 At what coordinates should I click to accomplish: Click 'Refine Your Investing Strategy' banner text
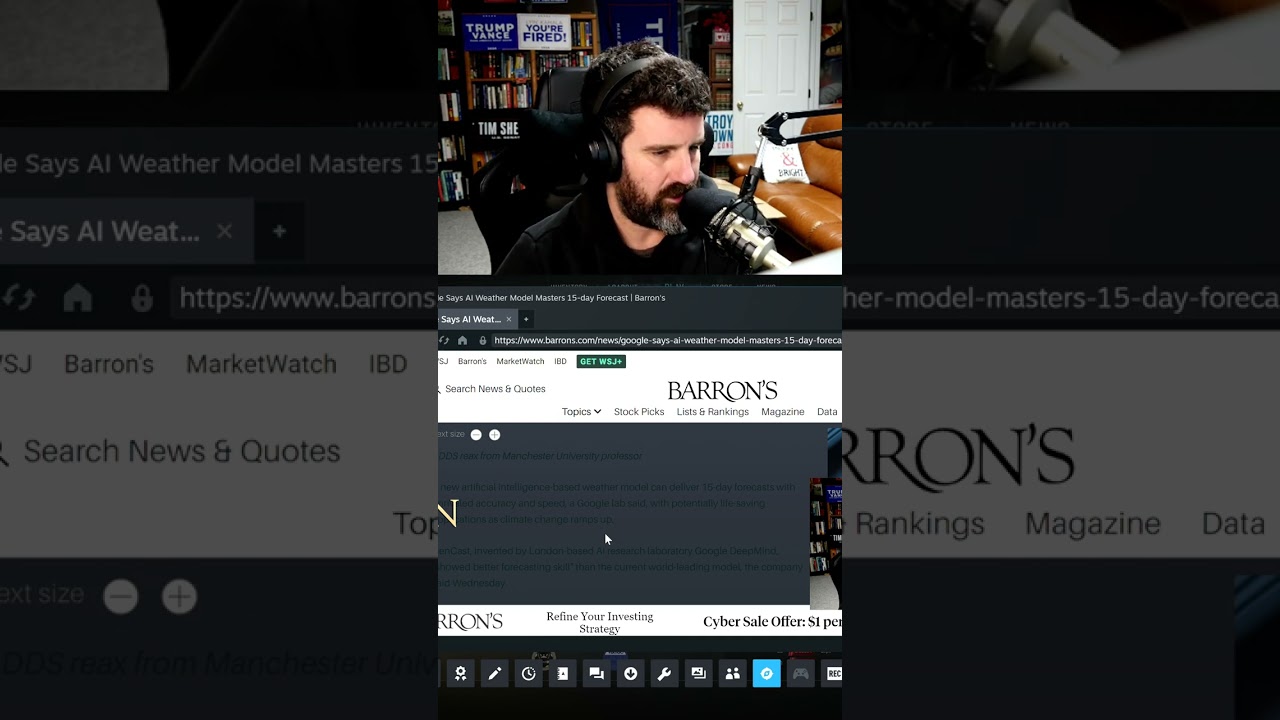pos(600,622)
